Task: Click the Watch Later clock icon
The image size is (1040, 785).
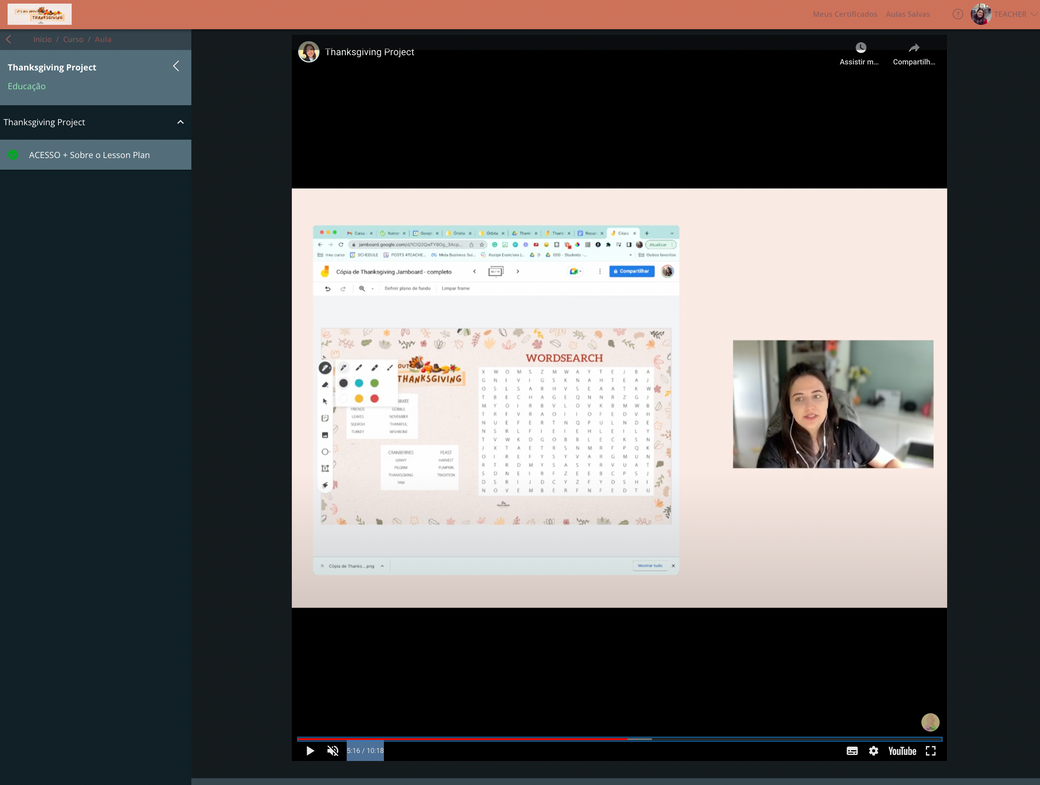Action: click(x=861, y=48)
